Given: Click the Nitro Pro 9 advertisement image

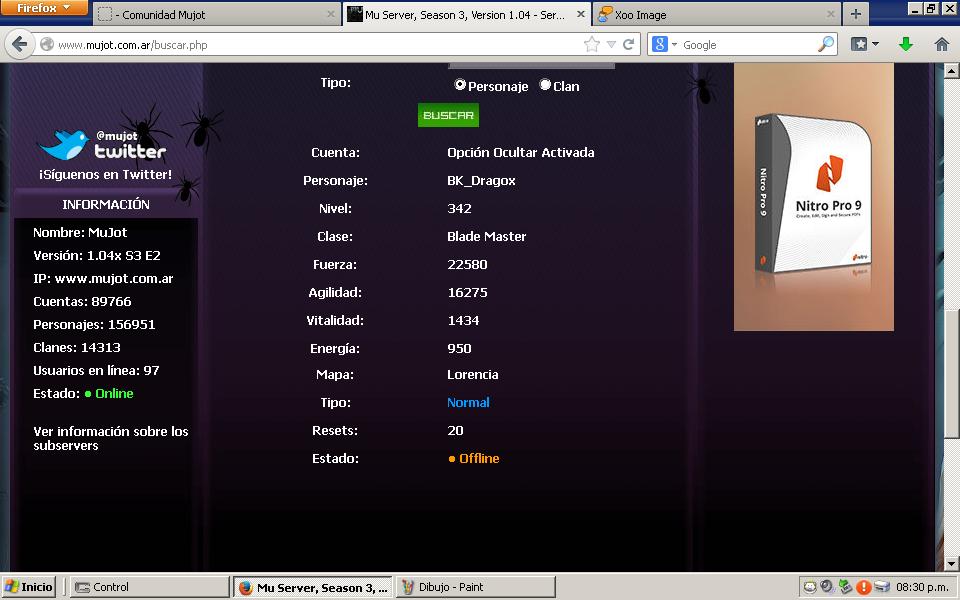Looking at the screenshot, I should tap(813, 197).
